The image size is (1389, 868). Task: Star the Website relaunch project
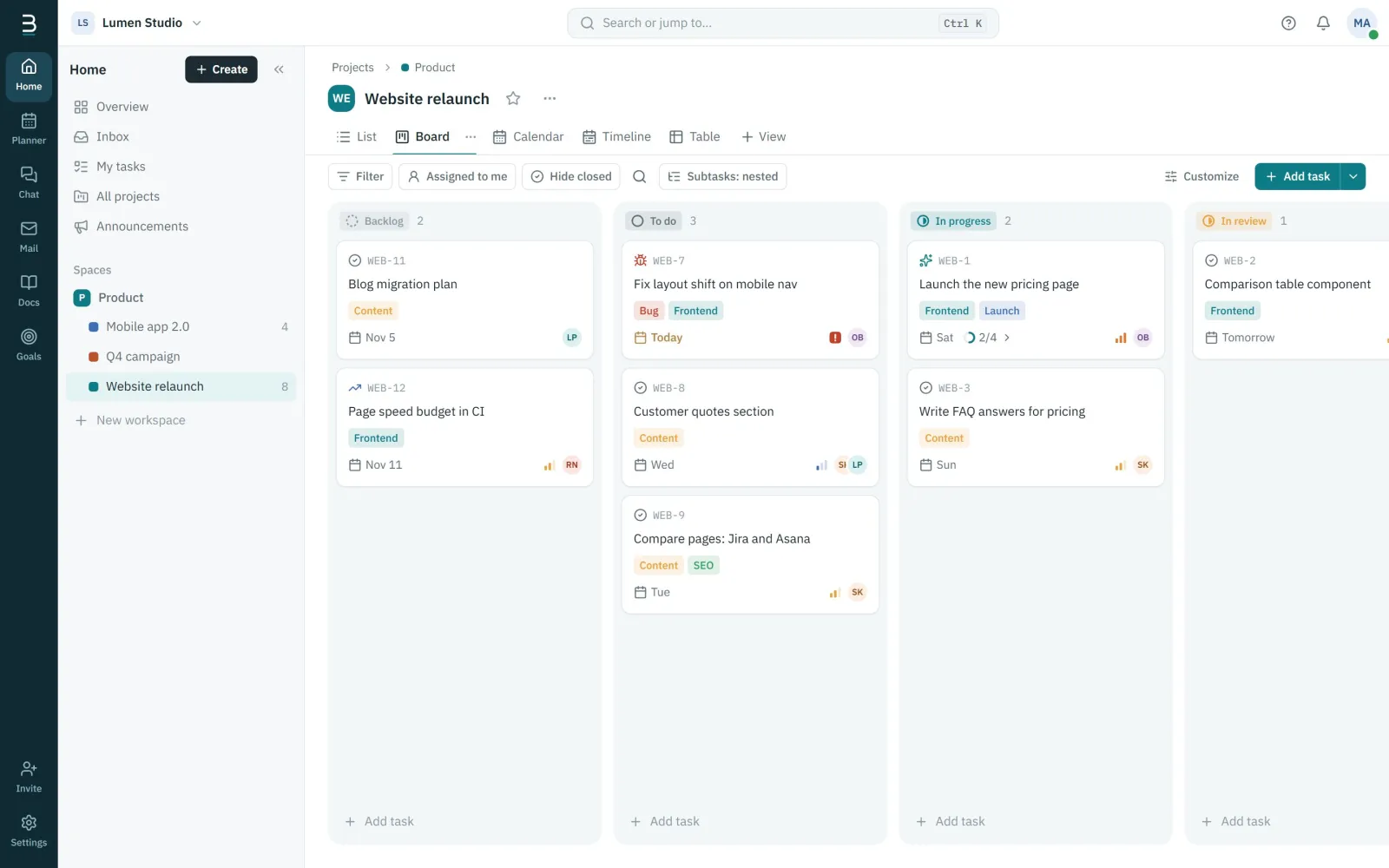point(513,99)
